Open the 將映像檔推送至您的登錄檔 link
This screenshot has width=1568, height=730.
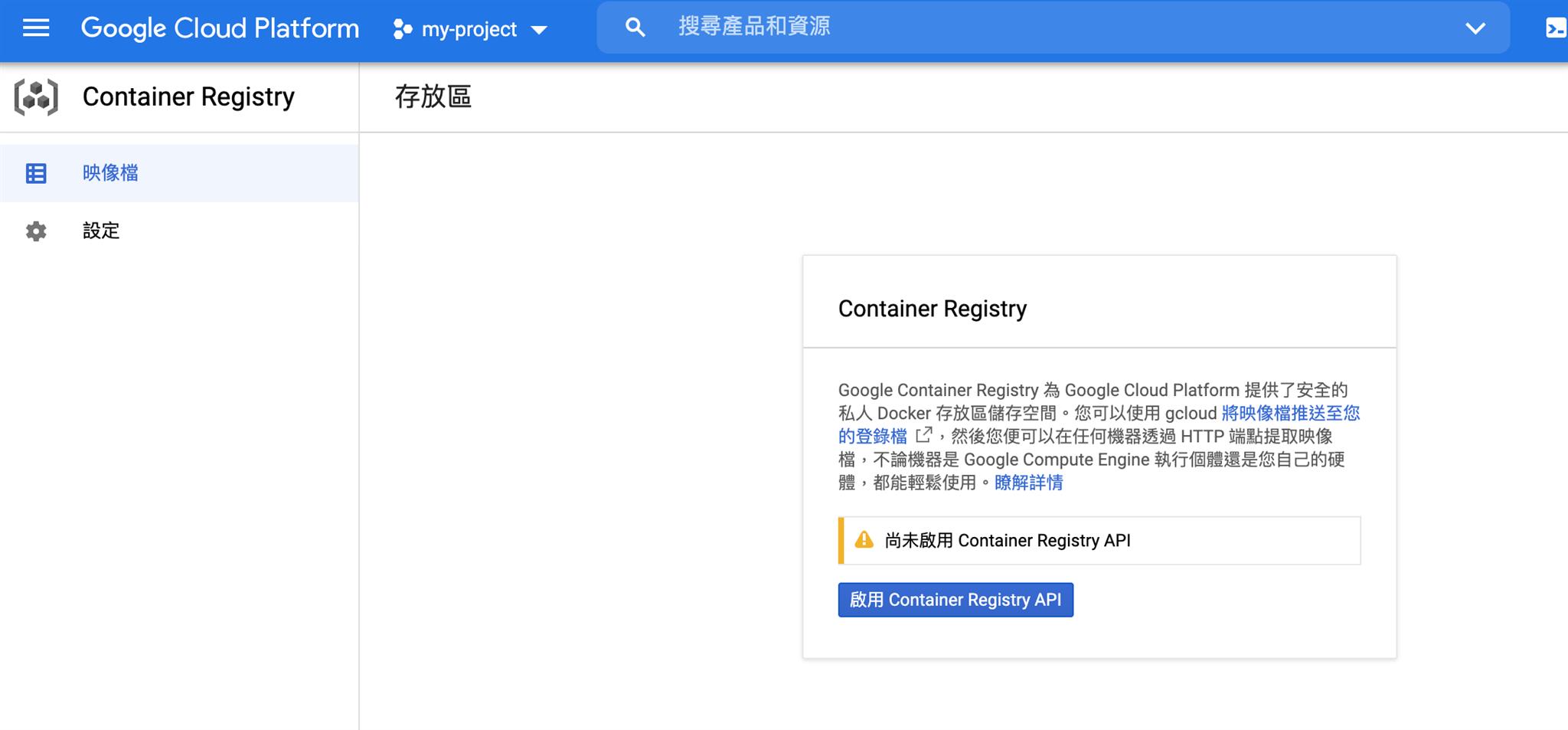click(x=1290, y=413)
